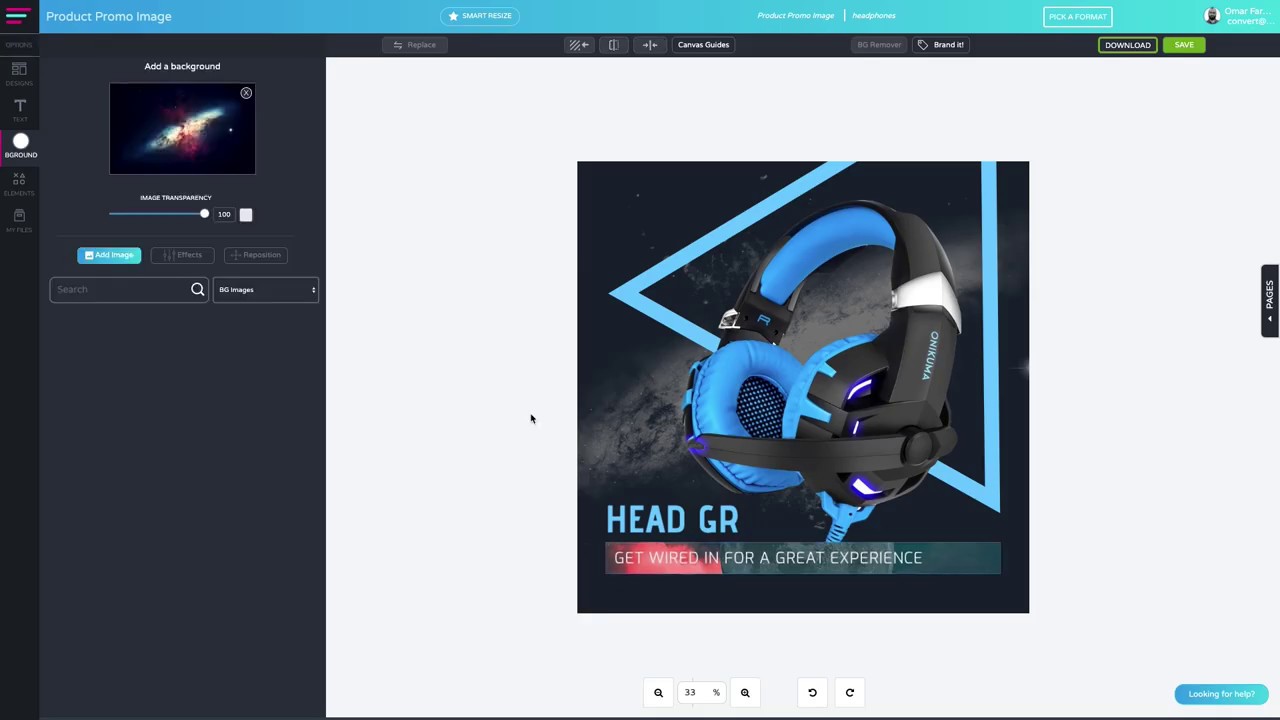Viewport: 1280px width, 720px height.
Task: Open the Elements panel
Action: [19, 184]
